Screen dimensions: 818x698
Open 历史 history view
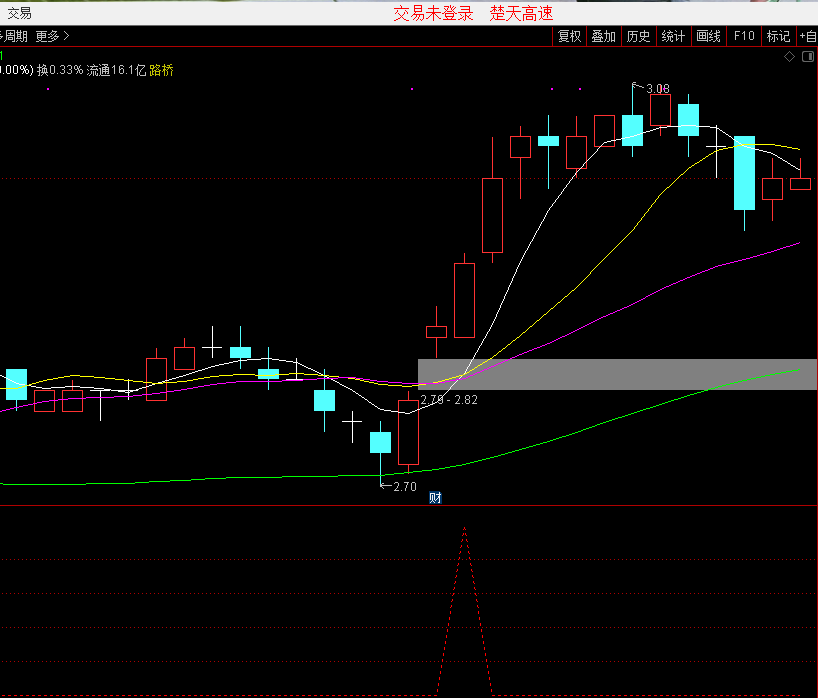click(x=638, y=36)
